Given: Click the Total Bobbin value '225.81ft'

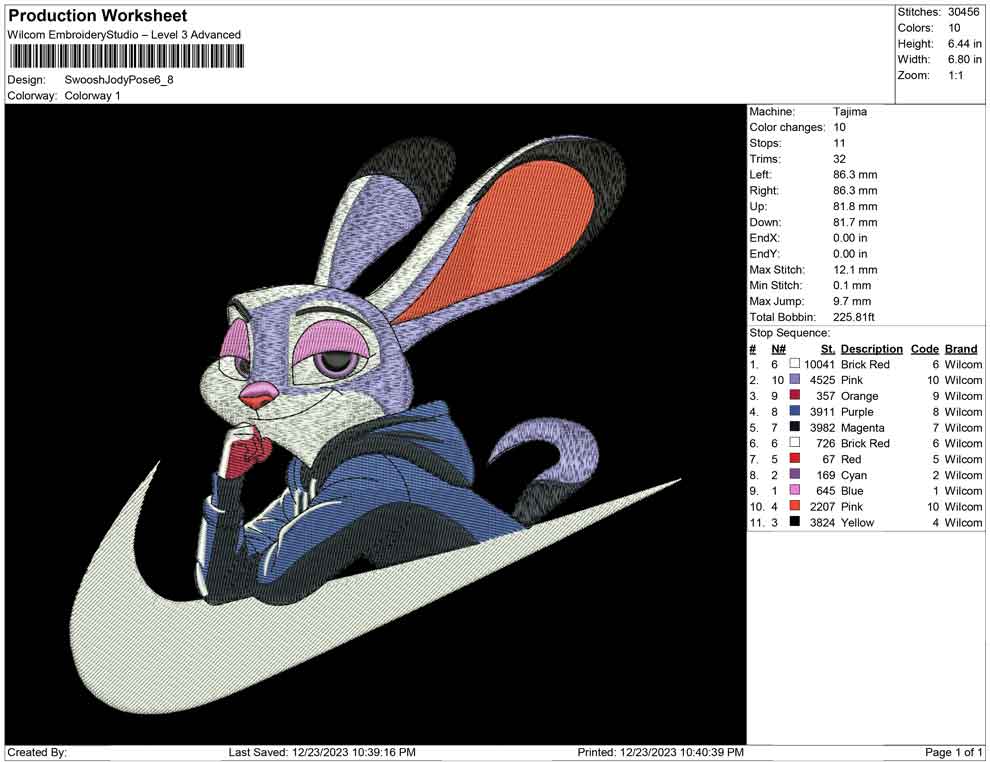Looking at the screenshot, I should pyautogui.click(x=854, y=317).
